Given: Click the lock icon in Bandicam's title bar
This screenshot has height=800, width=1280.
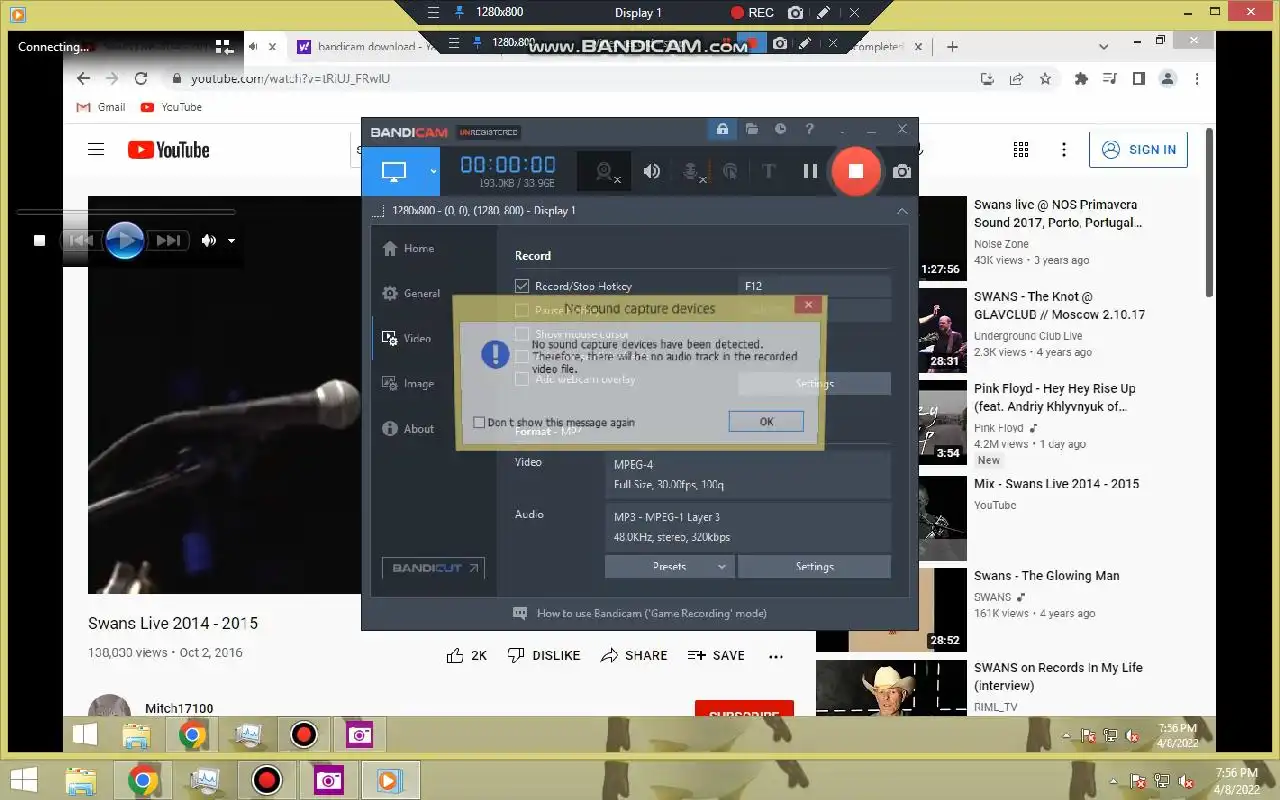Looking at the screenshot, I should click(x=722, y=130).
